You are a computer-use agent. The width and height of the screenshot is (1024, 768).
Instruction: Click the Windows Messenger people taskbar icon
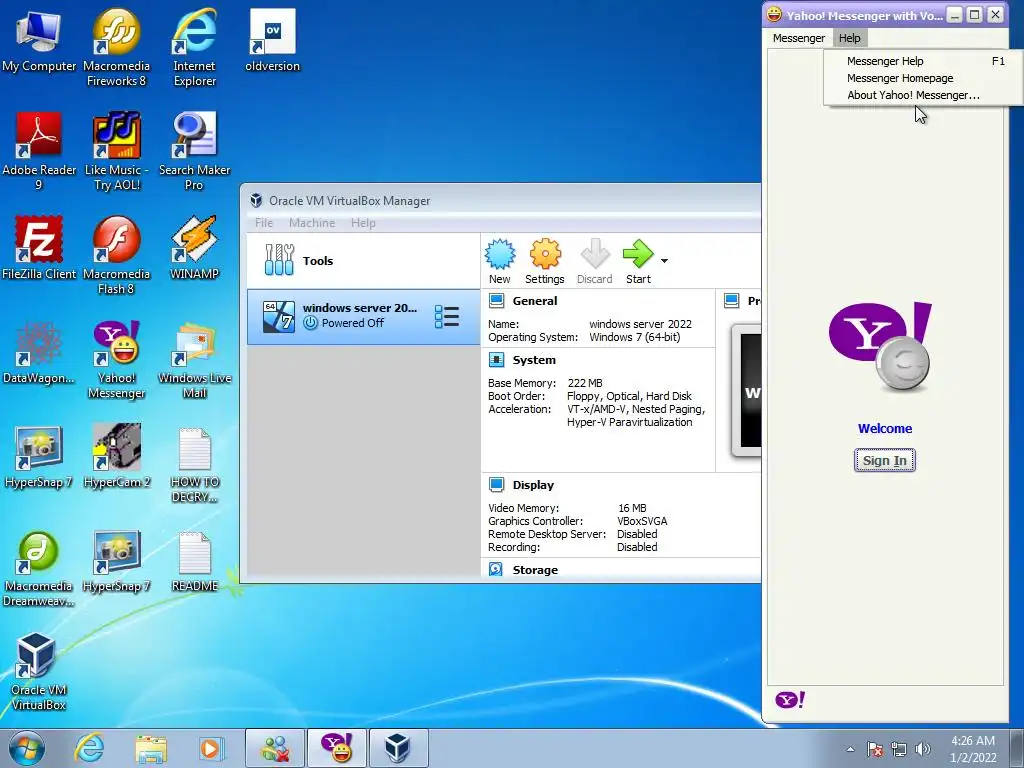tap(276, 748)
